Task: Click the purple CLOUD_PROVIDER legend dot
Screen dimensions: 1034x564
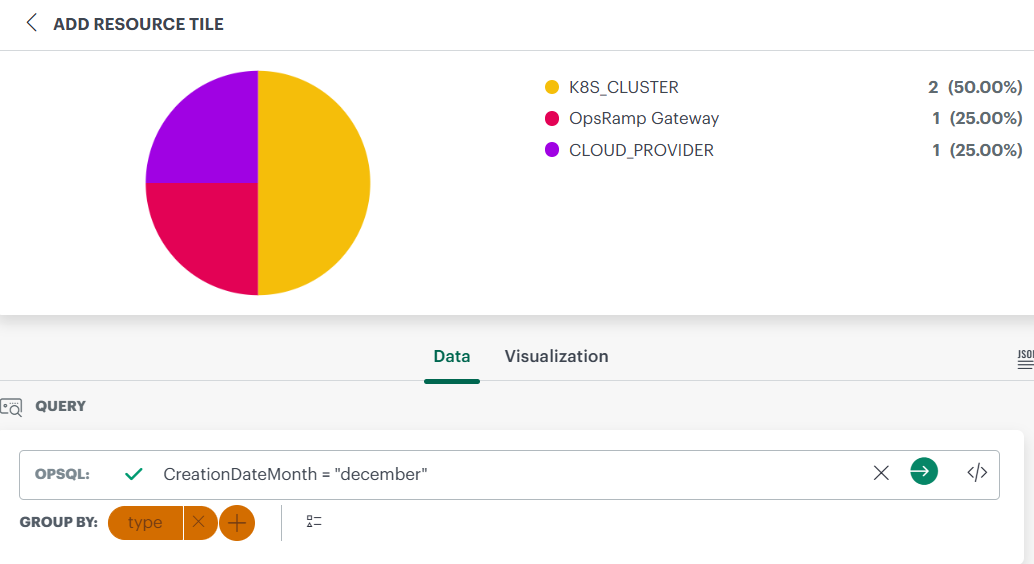Action: click(x=552, y=150)
